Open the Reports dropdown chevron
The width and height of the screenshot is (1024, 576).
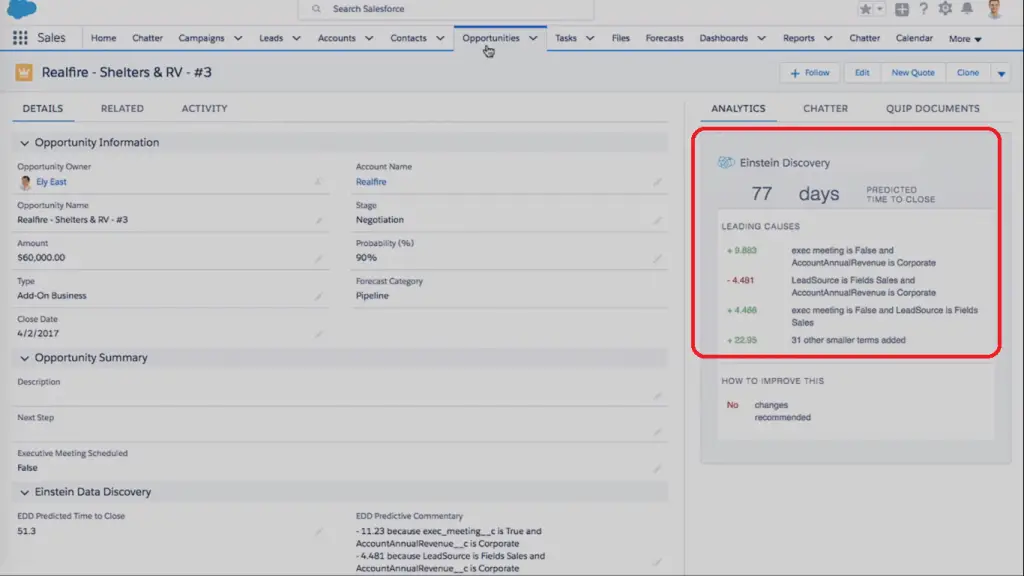[828, 39]
